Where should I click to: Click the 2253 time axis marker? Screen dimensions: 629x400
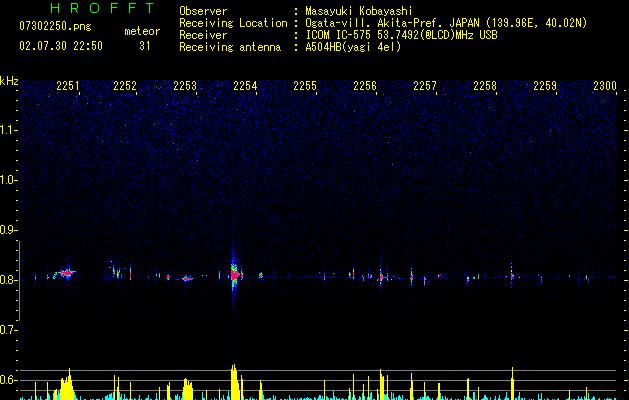[185, 86]
